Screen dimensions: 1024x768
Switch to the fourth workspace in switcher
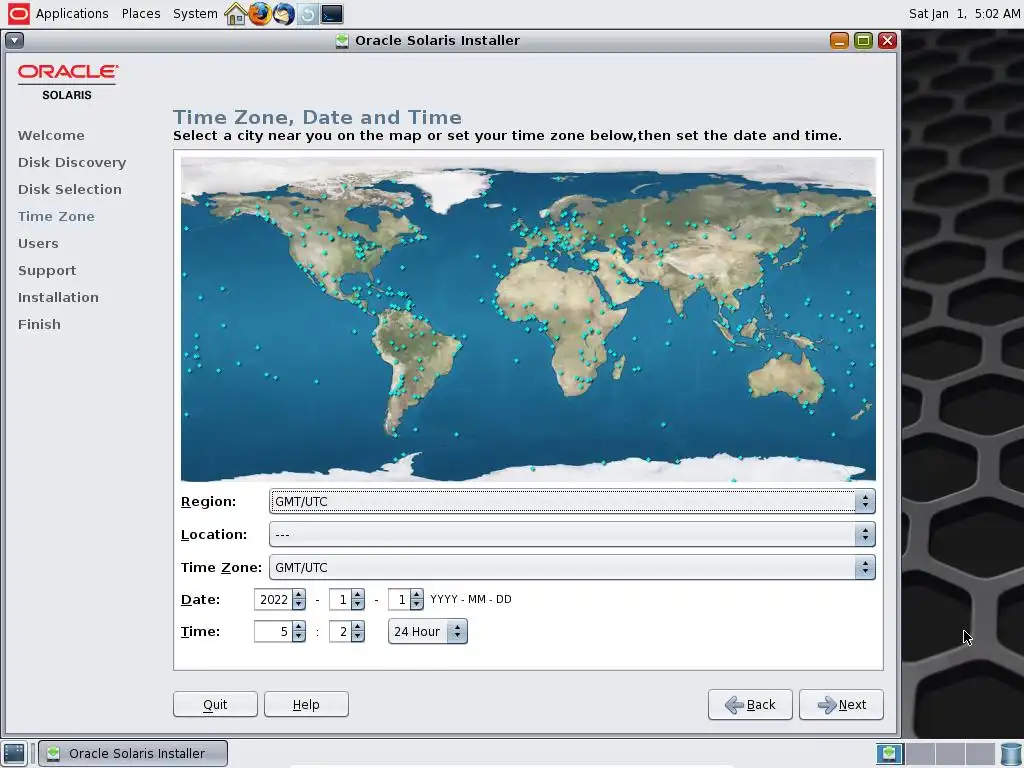tap(980, 753)
